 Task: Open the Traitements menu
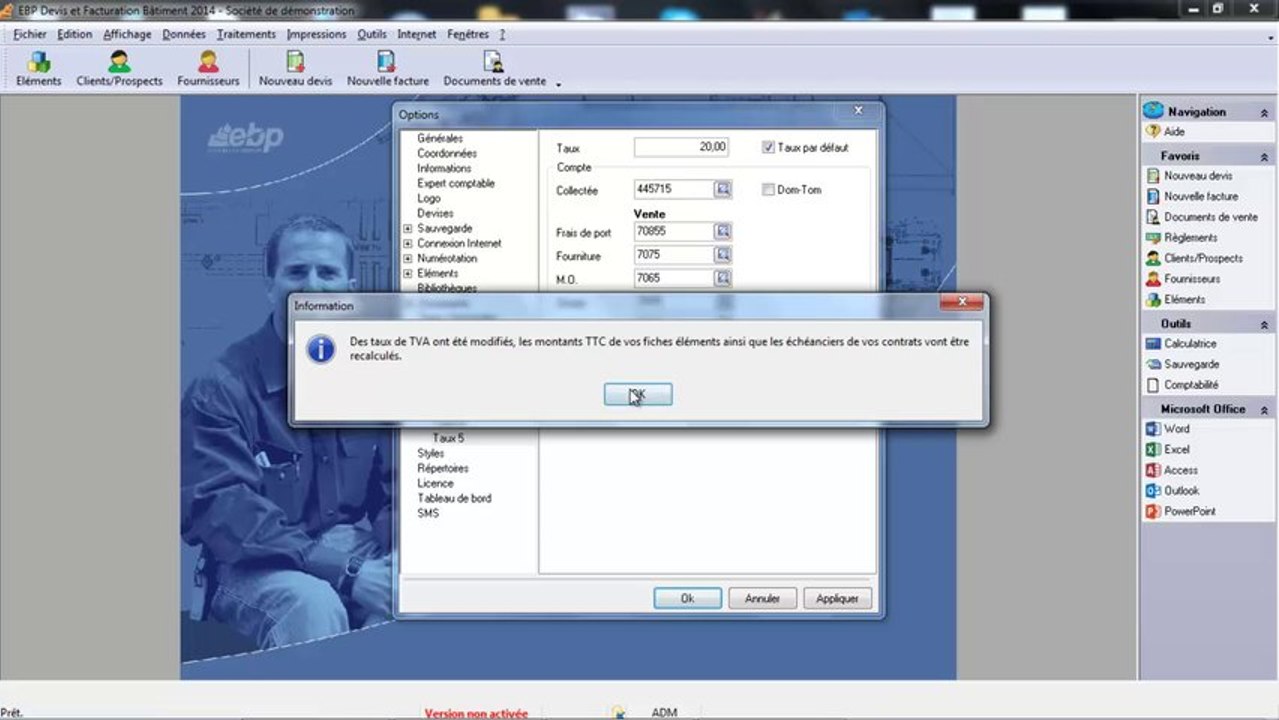pos(246,34)
